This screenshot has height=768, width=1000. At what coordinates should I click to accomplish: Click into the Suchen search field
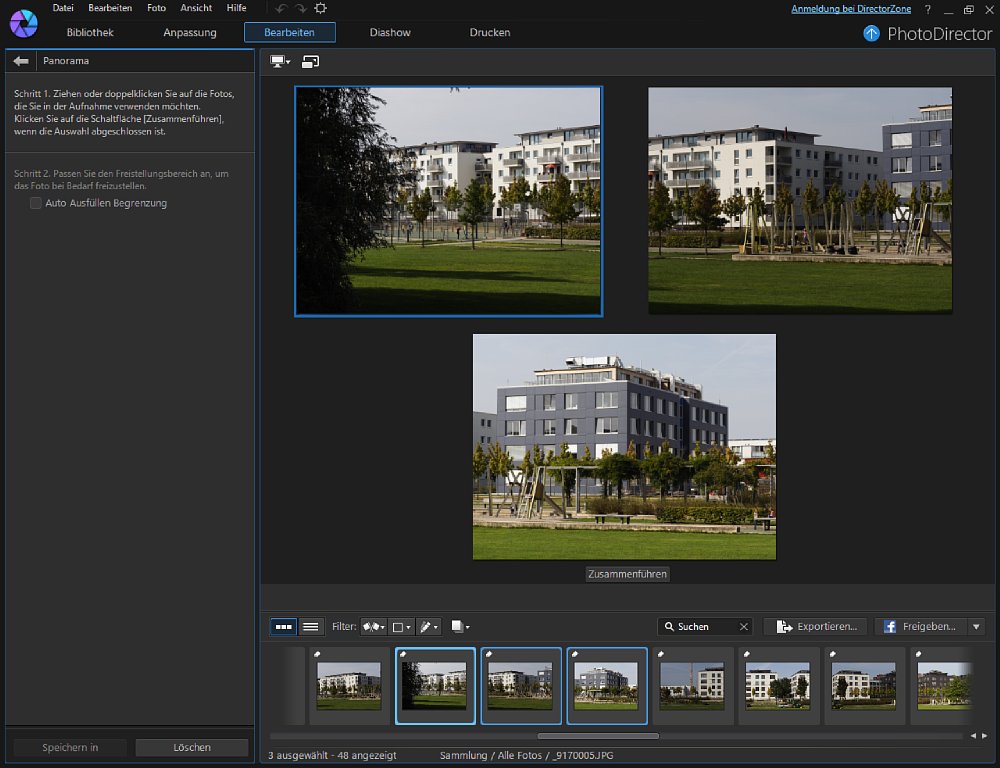[x=706, y=626]
